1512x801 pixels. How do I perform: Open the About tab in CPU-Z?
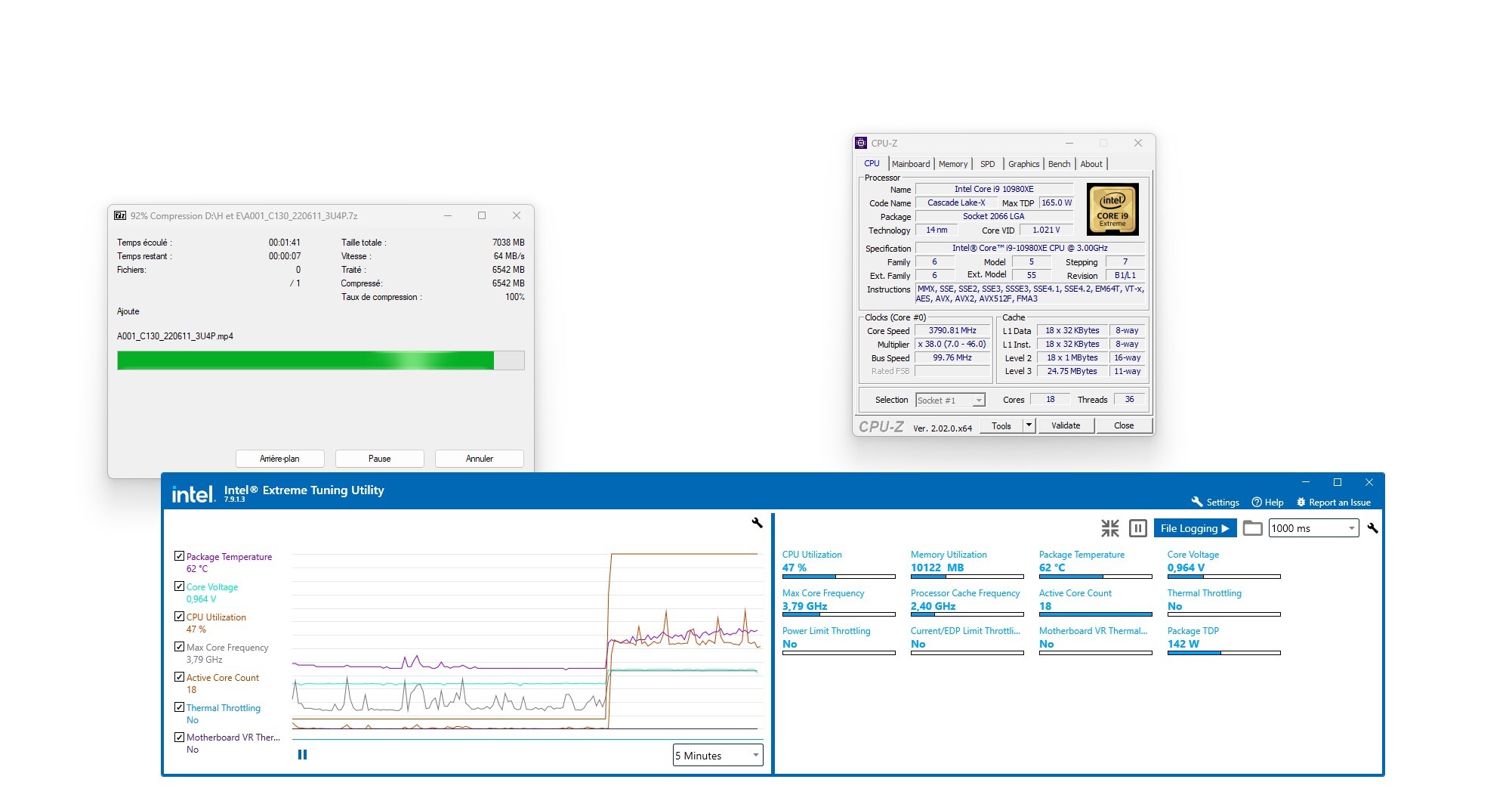pyautogui.click(x=1091, y=164)
